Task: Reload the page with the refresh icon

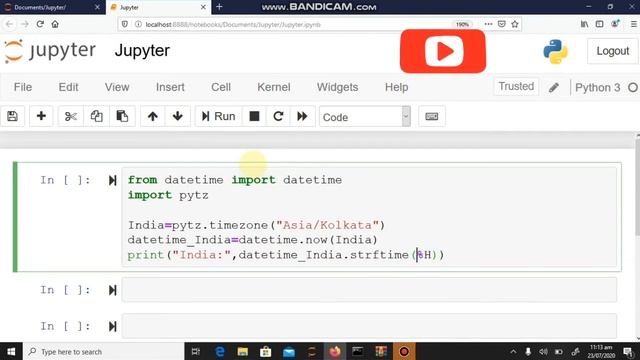Action: pyautogui.click(x=40, y=24)
